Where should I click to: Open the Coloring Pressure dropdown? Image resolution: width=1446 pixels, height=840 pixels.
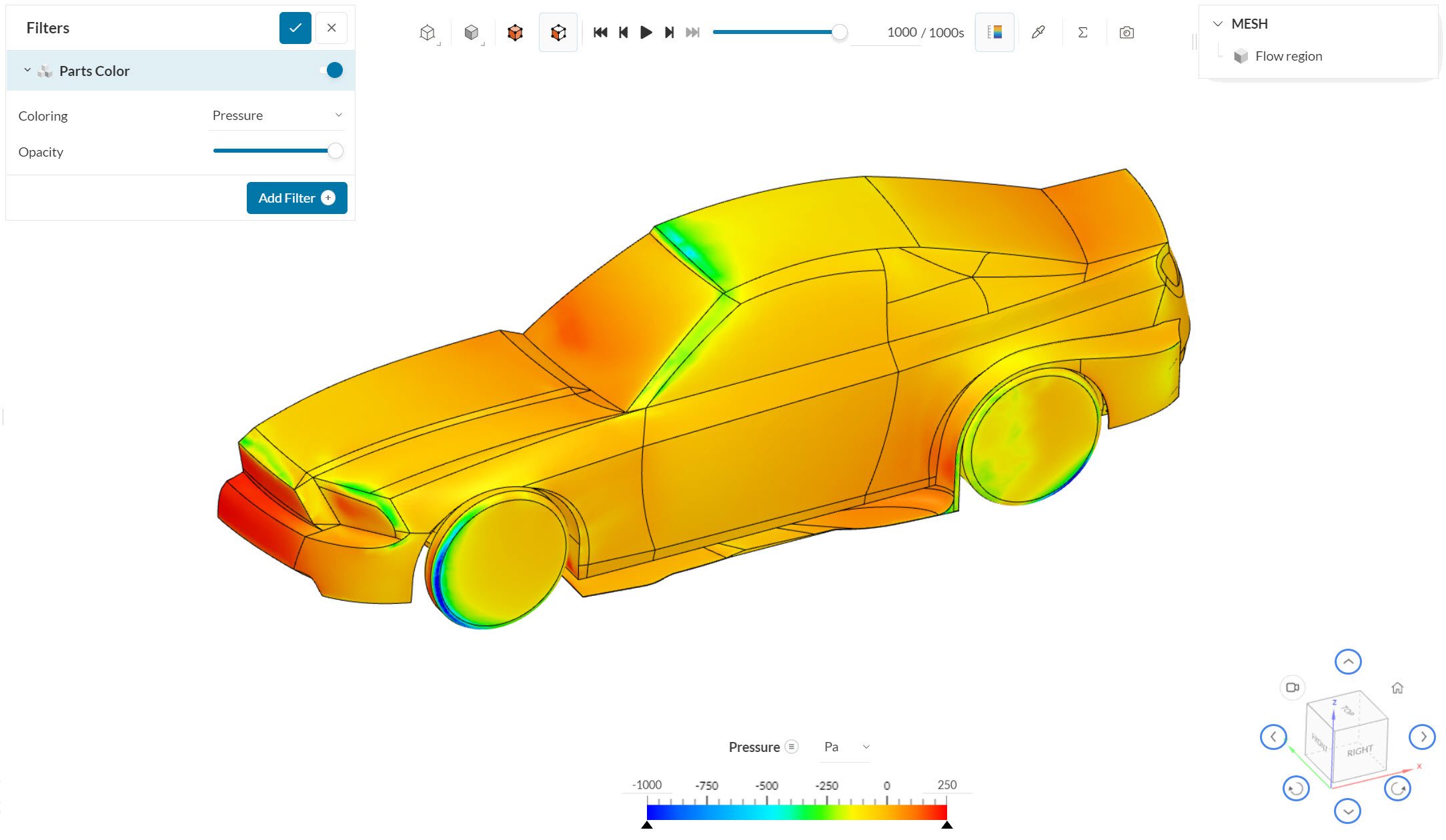tap(277, 115)
